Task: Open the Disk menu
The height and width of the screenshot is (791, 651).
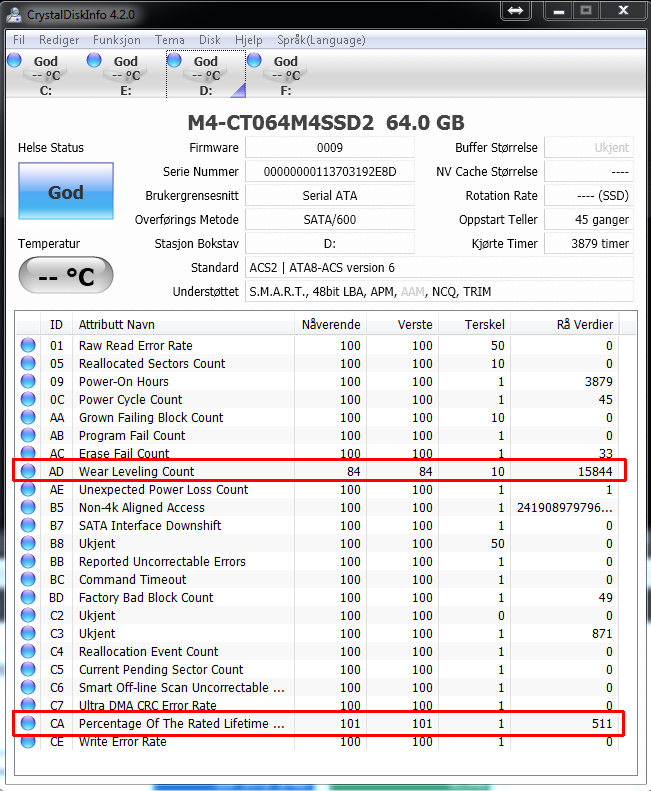Action: tap(209, 40)
